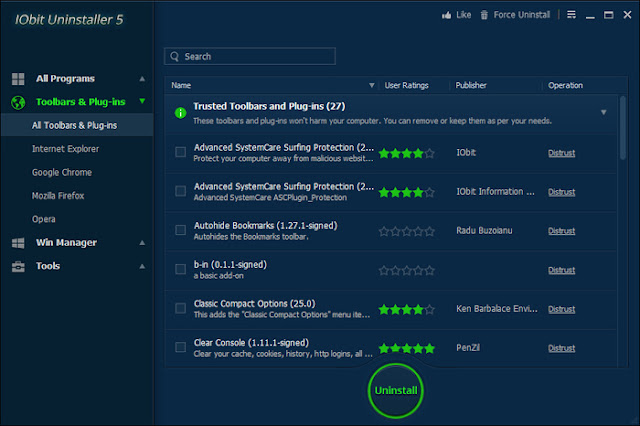This screenshot has width=640, height=426.
Task: Click Distrust for IObit publisher row
Action: click(x=562, y=153)
